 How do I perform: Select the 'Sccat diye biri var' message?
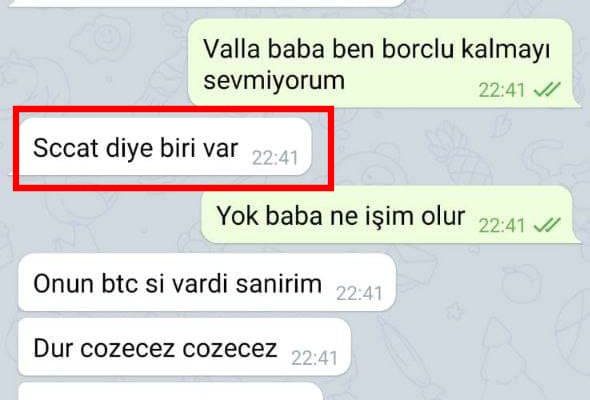tap(165, 147)
